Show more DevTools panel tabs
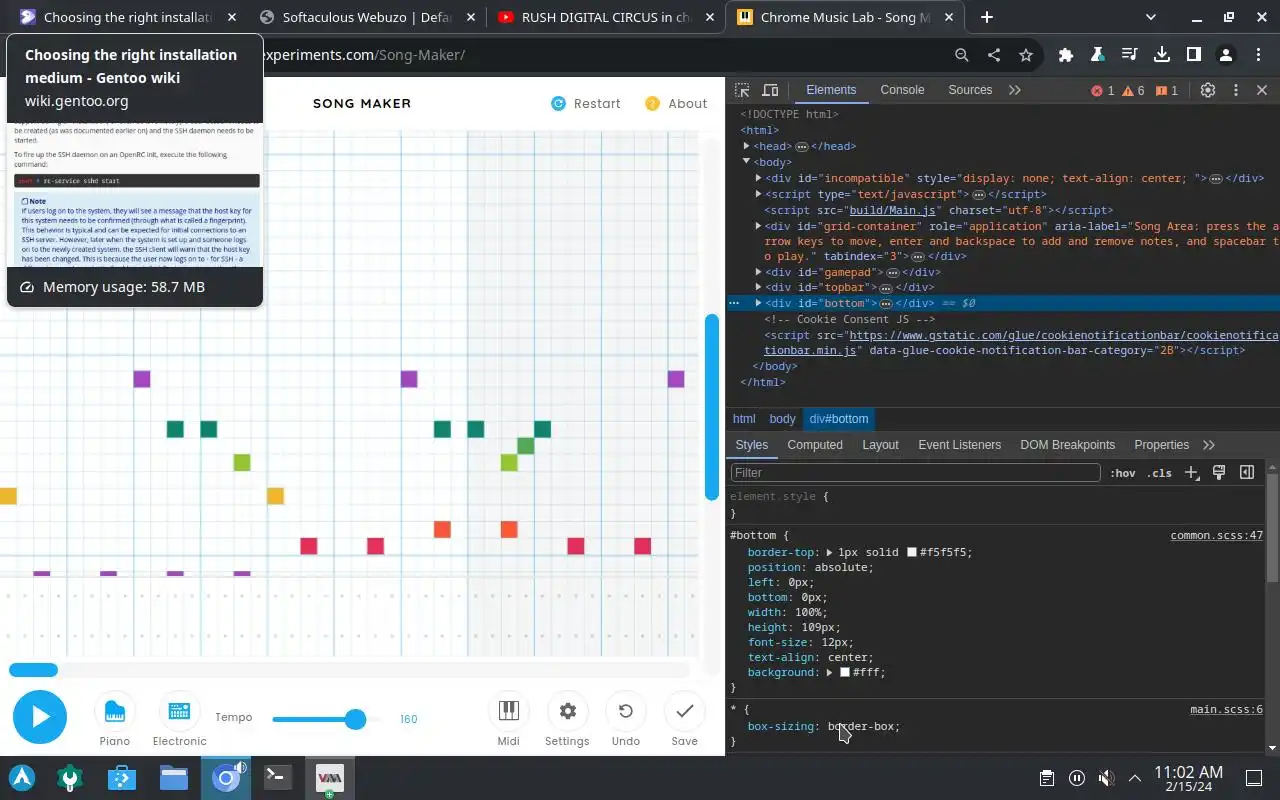Viewport: 1280px width, 800px height. pyautogui.click(x=1015, y=90)
